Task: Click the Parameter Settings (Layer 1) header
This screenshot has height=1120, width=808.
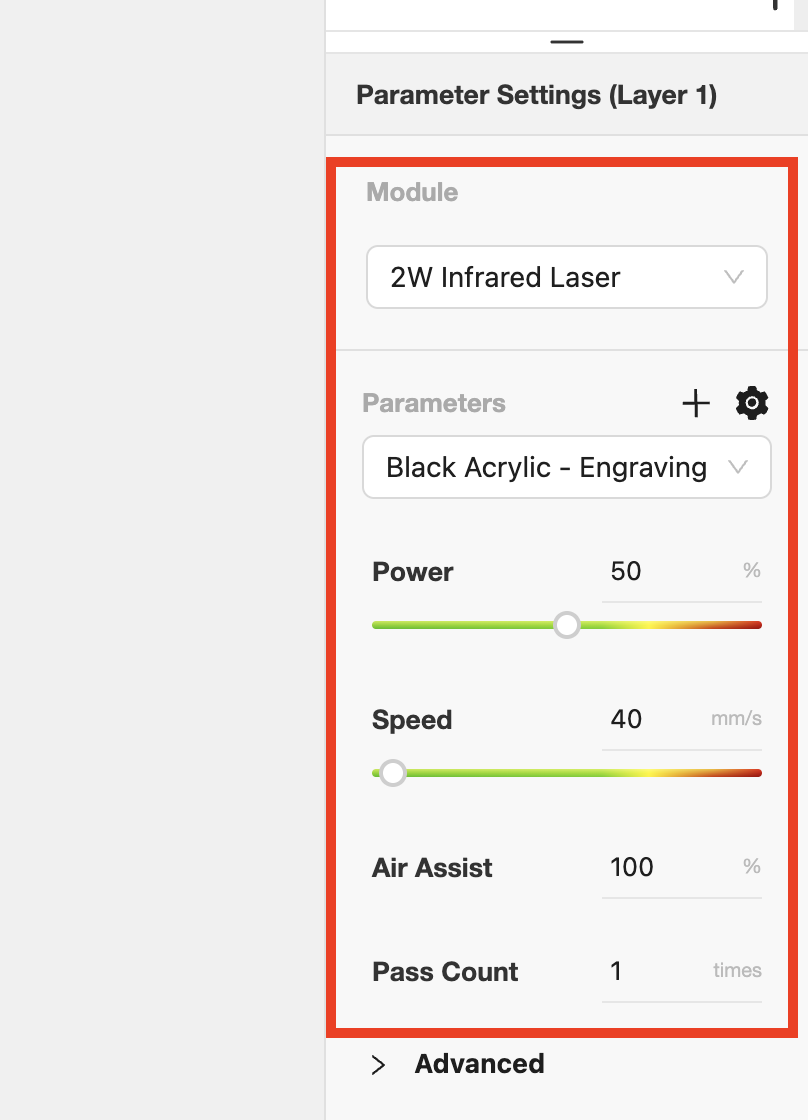Action: [x=537, y=95]
